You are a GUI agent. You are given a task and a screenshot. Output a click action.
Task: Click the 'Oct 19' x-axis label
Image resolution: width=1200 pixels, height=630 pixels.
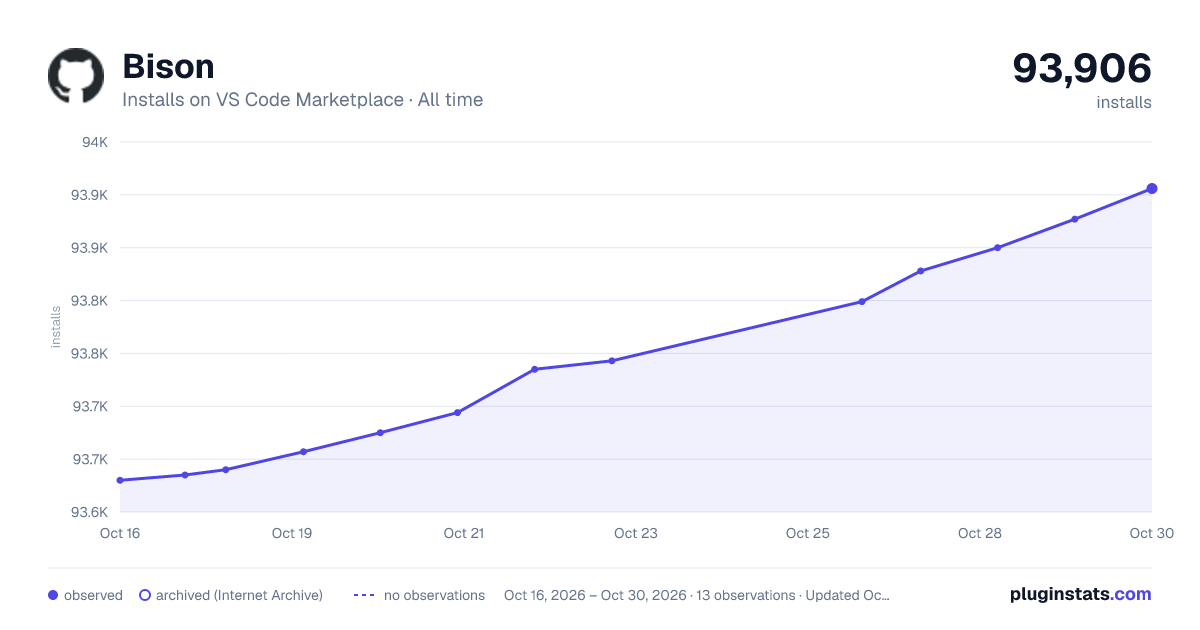292,533
